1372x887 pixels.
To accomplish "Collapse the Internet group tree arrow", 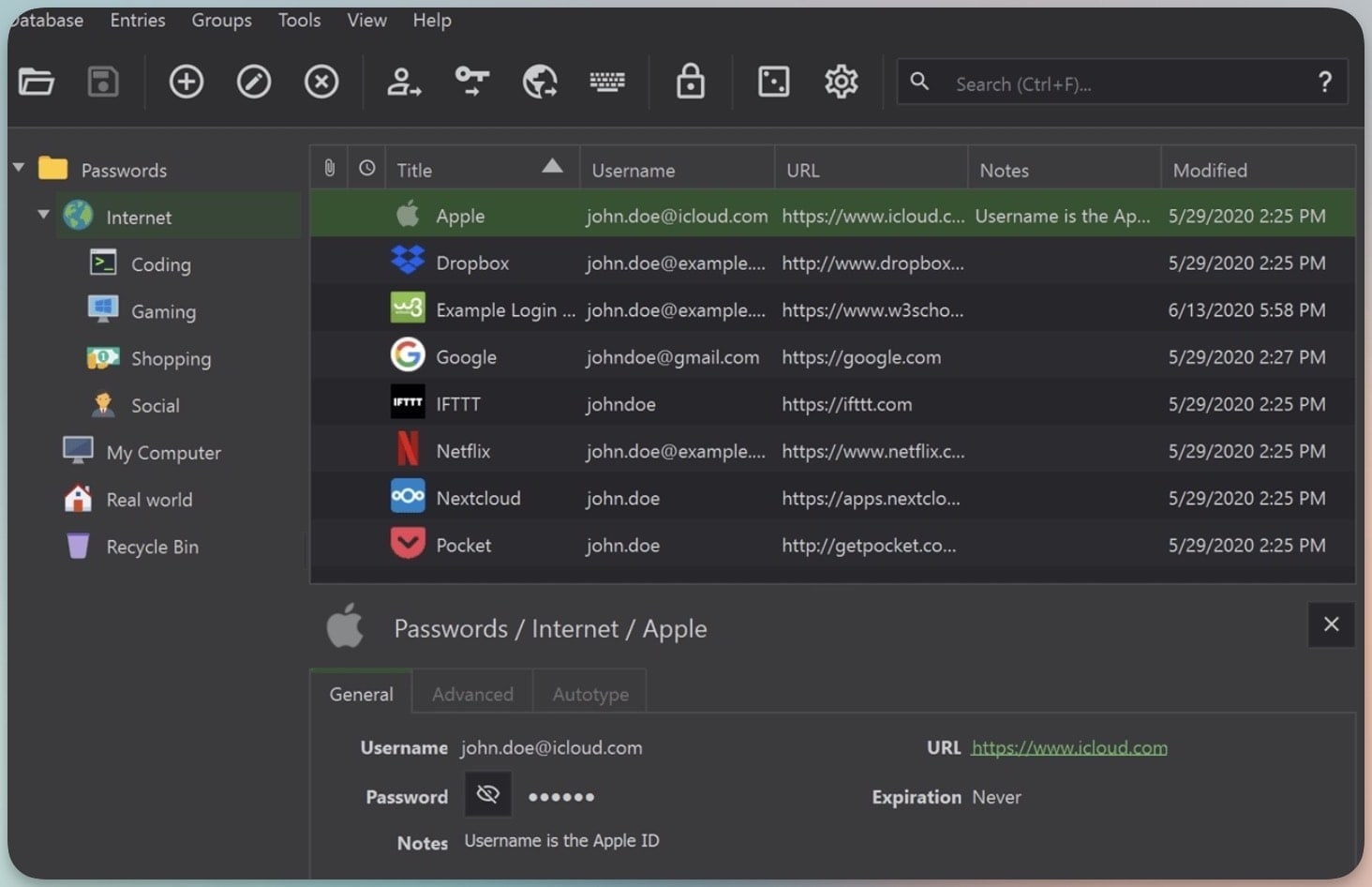I will 43,216.
